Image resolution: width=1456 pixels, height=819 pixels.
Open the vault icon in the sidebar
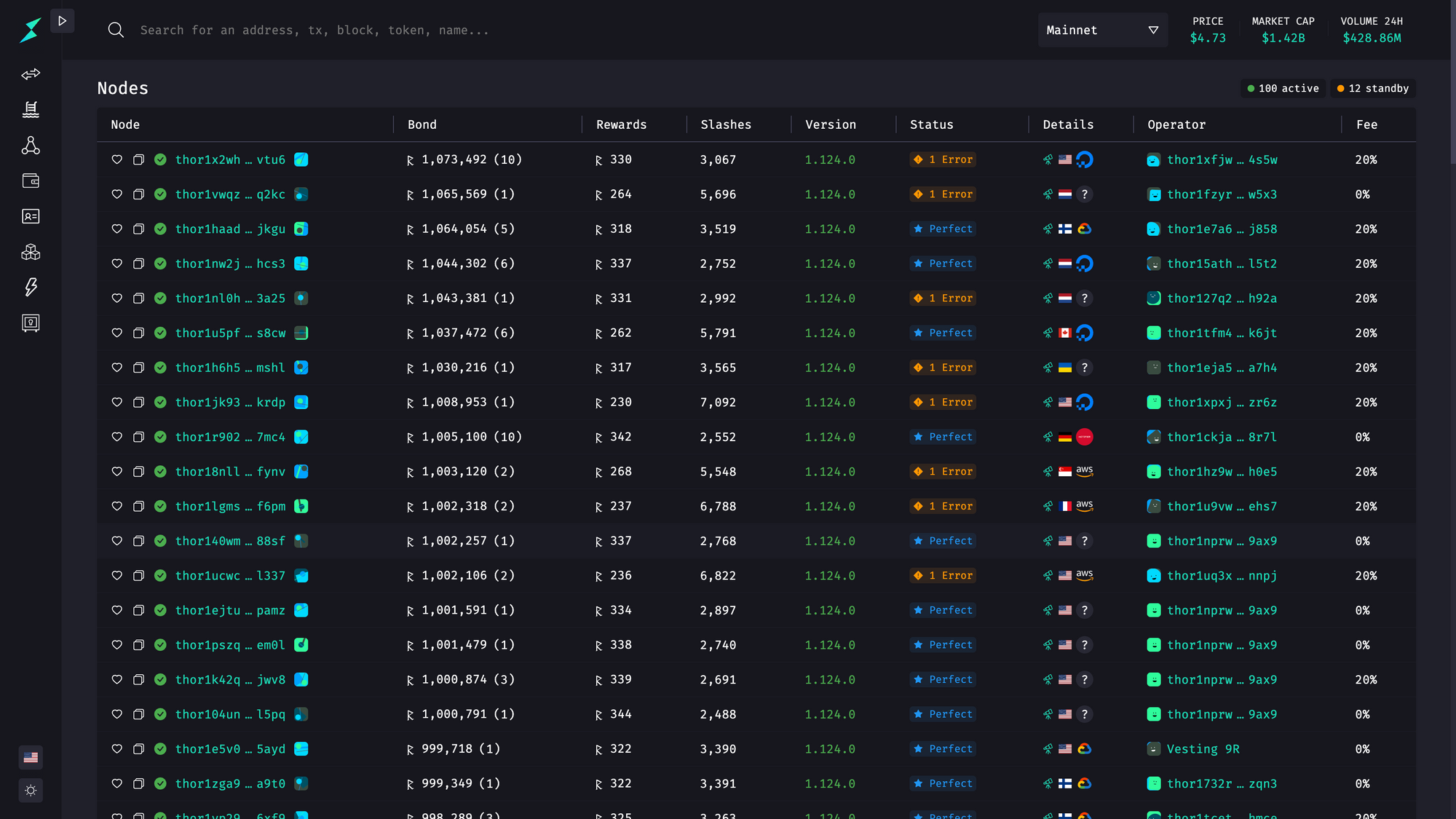(31, 323)
